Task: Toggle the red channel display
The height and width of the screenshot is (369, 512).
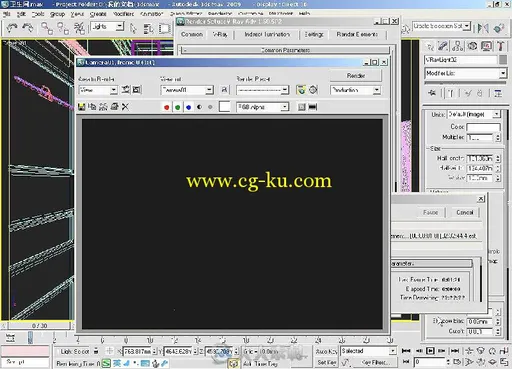Action: 167,107
